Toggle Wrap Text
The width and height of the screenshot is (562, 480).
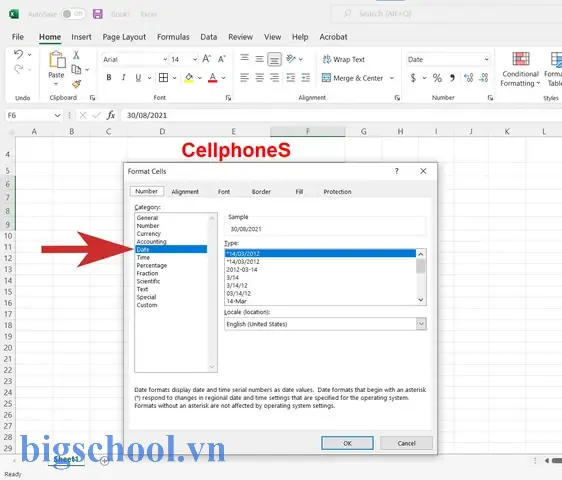344,60
